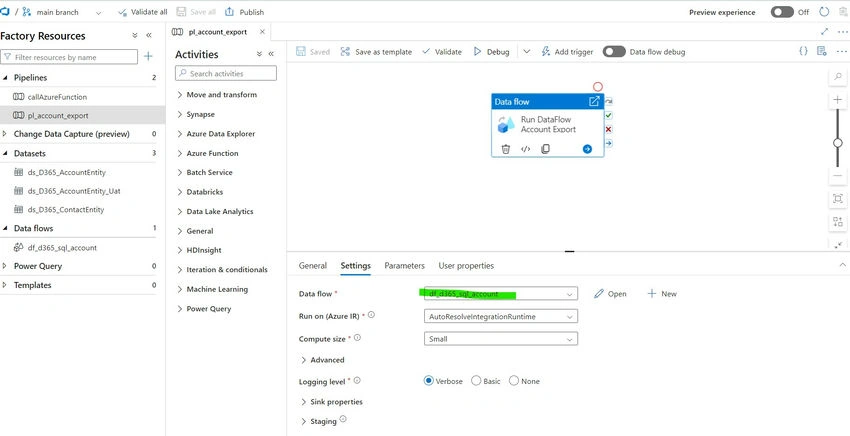The height and width of the screenshot is (436, 850).
Task: Select None logging level
Action: tap(514, 381)
